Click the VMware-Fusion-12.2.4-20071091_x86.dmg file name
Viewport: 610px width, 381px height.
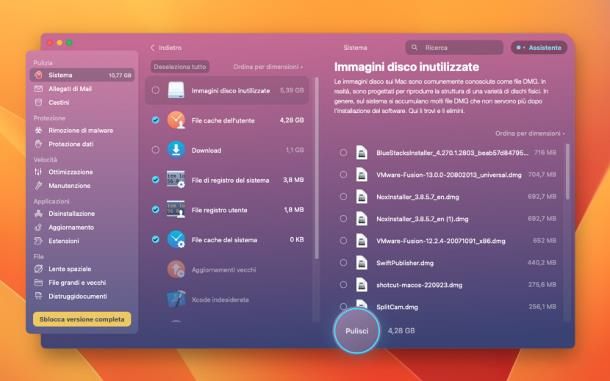tap(441, 241)
